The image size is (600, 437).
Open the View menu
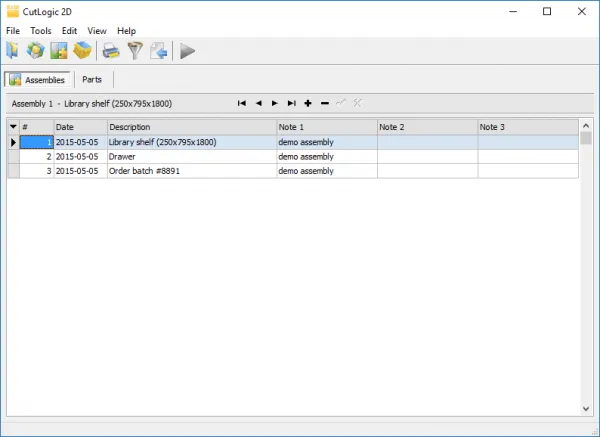97,31
